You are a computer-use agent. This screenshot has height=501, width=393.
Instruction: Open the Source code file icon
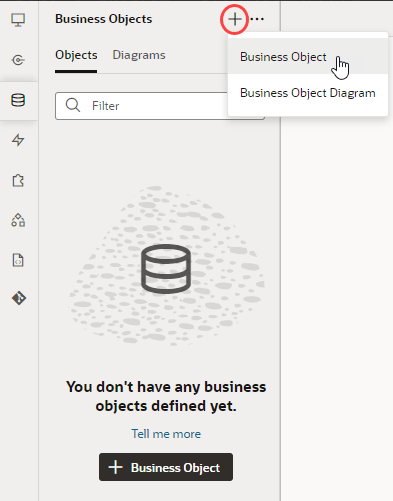coord(18,260)
